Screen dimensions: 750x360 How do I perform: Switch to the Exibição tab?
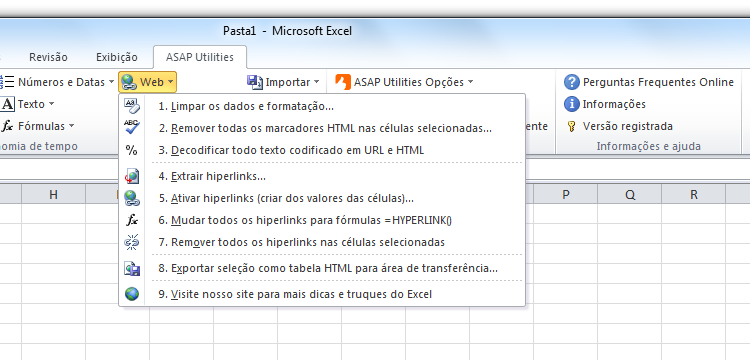pos(117,57)
